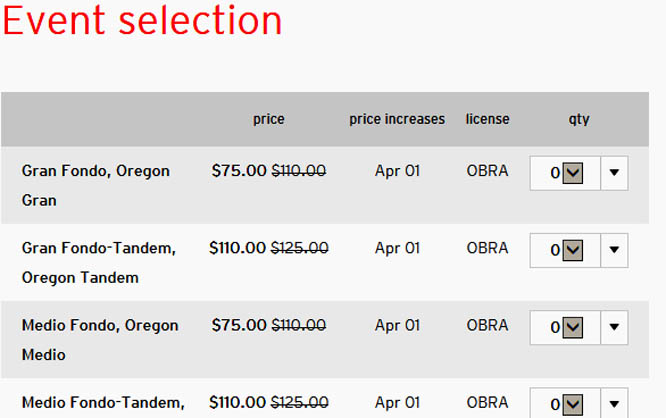Click struck-through $125.00 in Gran Fondo-Tandem row

(300, 248)
